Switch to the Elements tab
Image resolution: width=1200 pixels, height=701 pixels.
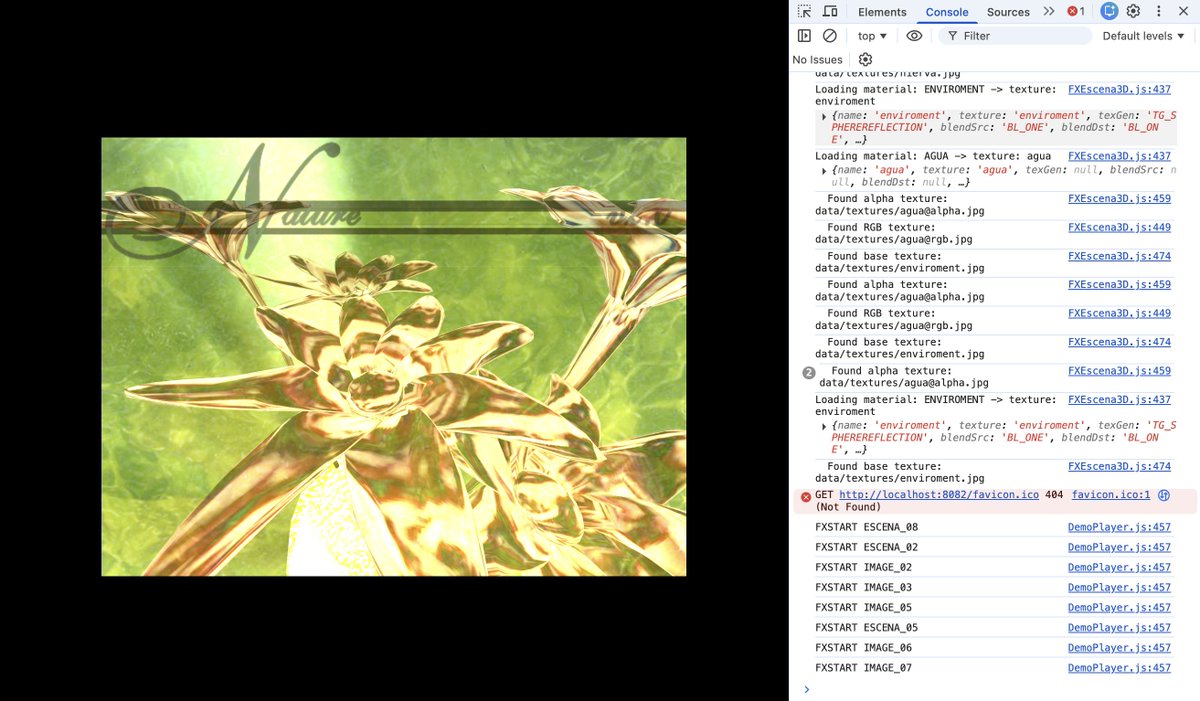882,12
